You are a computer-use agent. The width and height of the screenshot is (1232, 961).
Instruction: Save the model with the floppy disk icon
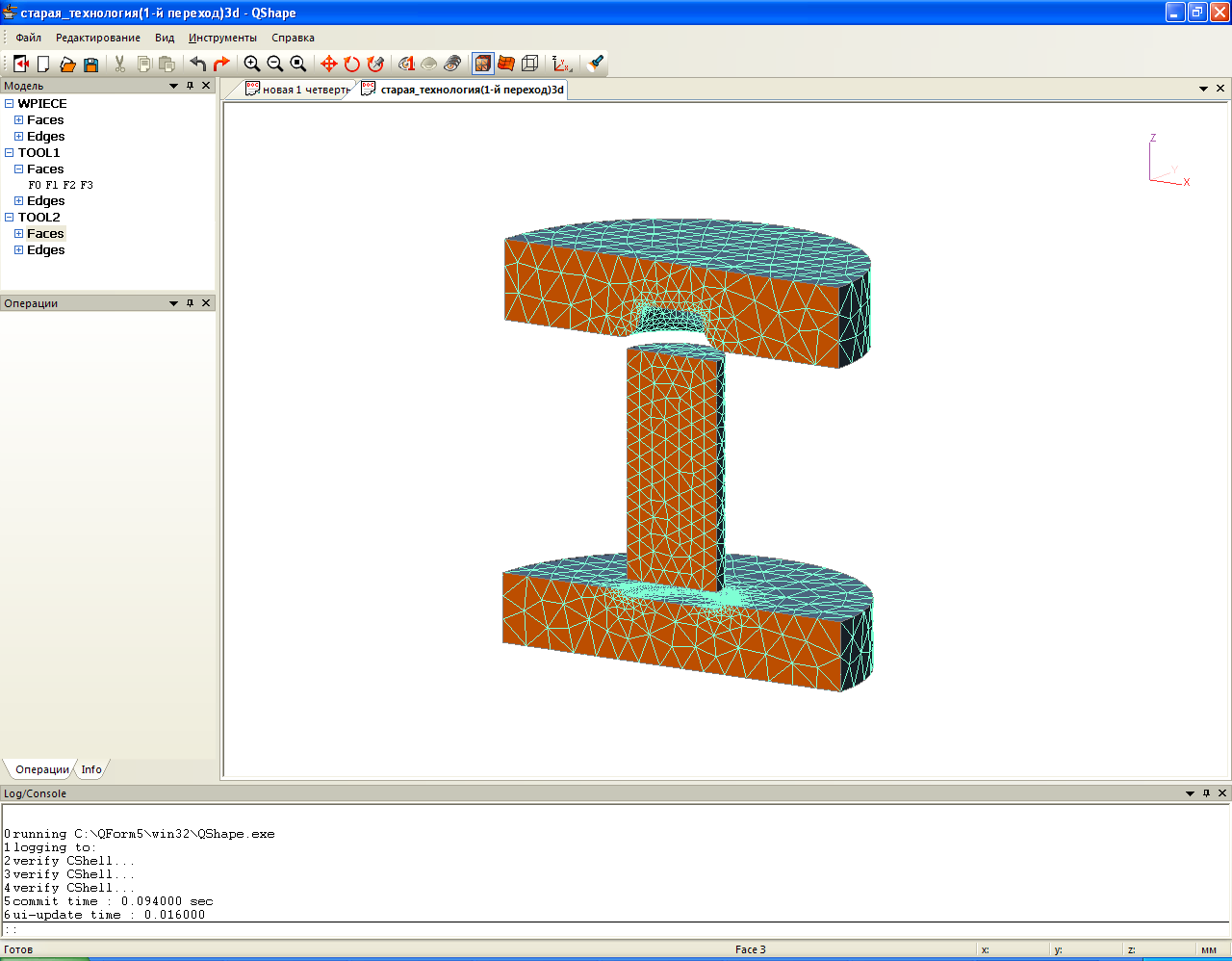pyautogui.click(x=90, y=64)
